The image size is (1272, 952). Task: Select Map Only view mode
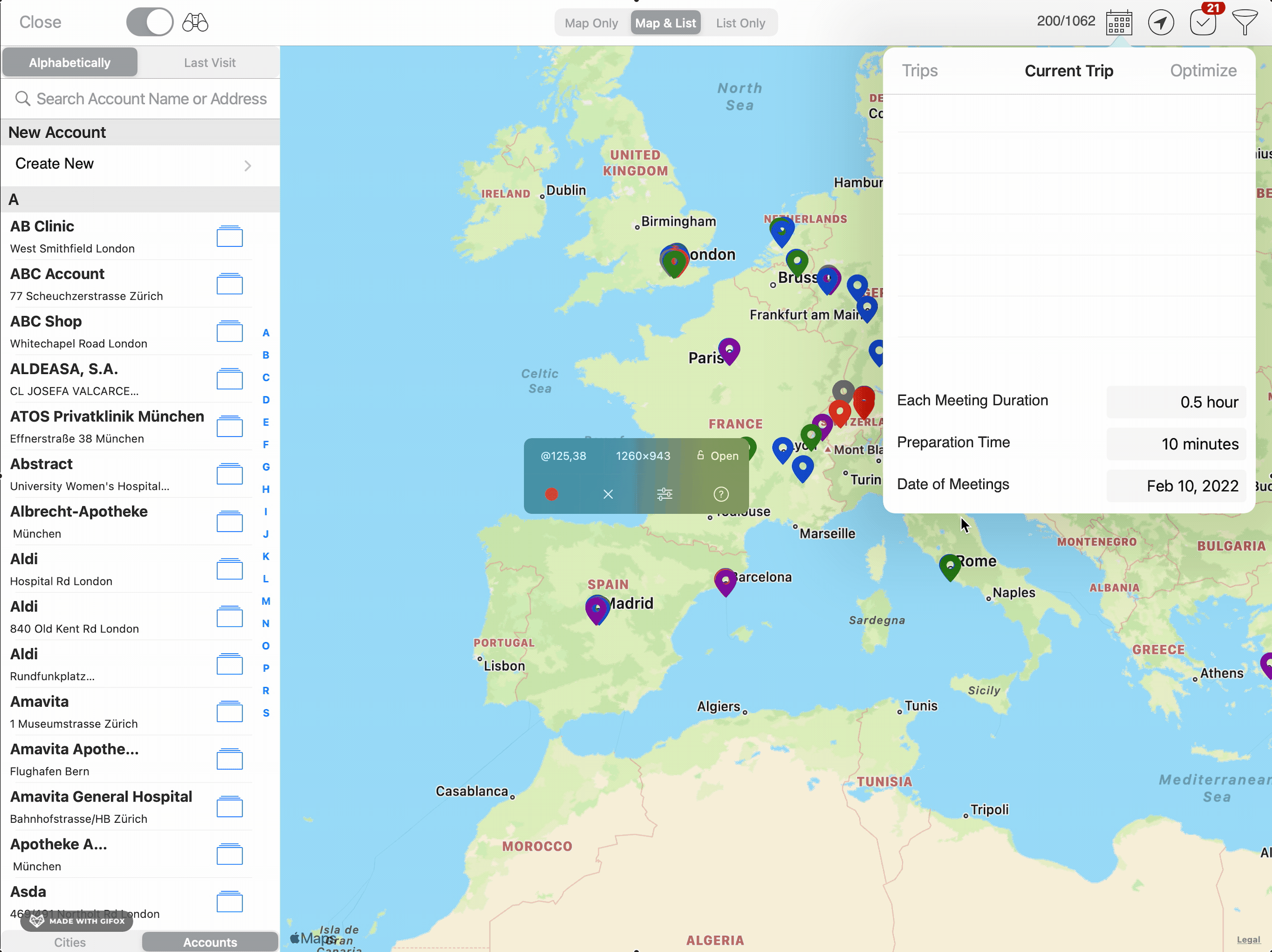point(591,23)
